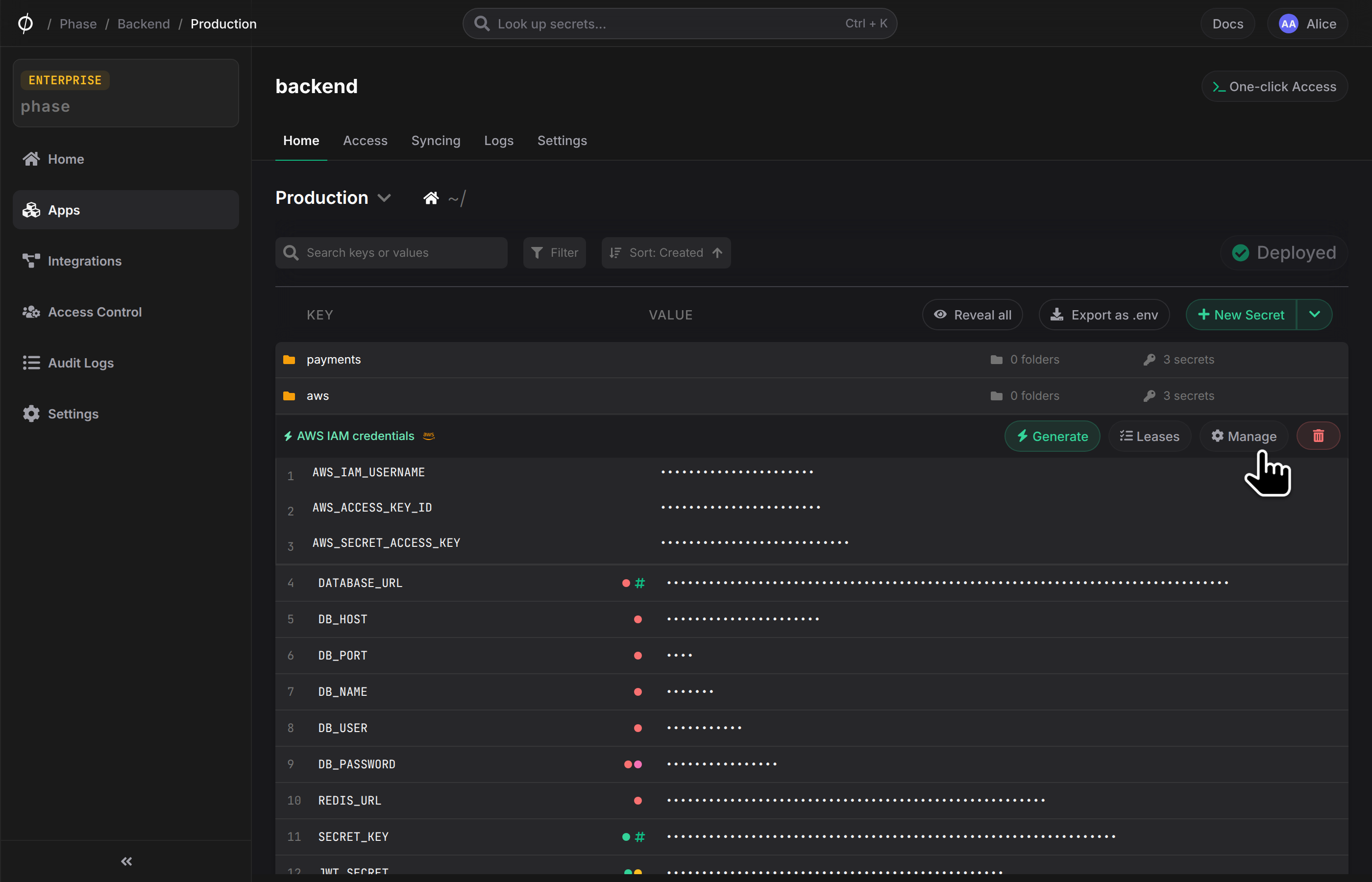Collapse the sidebar with double chevron
The width and height of the screenshot is (1372, 882).
(x=126, y=861)
